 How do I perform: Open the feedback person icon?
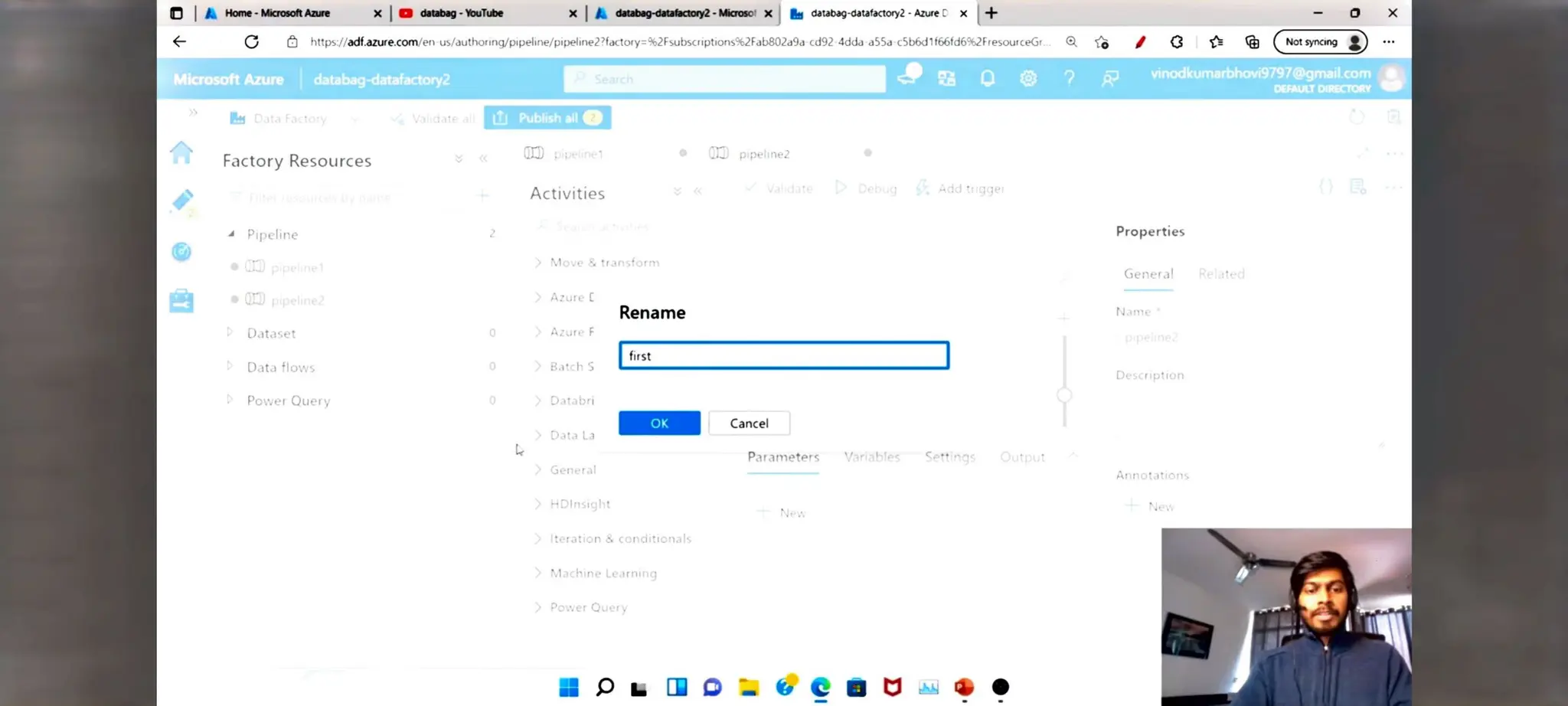[1109, 78]
